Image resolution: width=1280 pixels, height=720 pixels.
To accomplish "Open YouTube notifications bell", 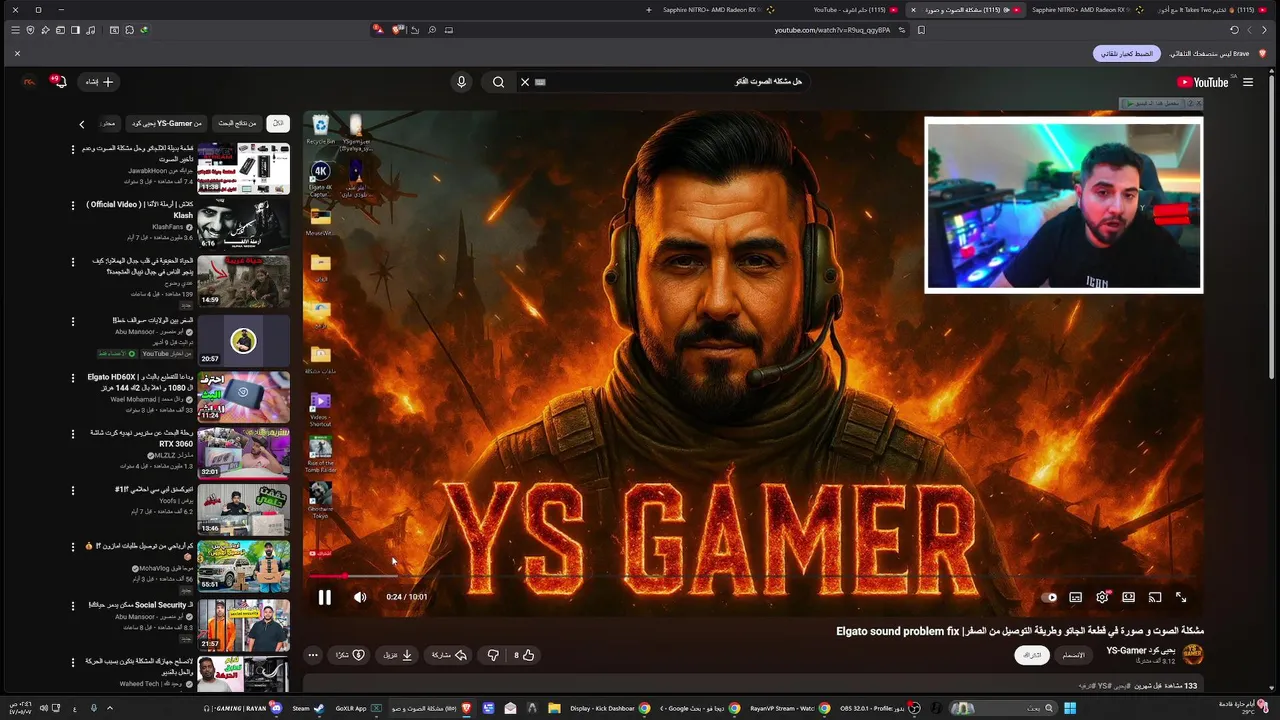I will point(59,81).
